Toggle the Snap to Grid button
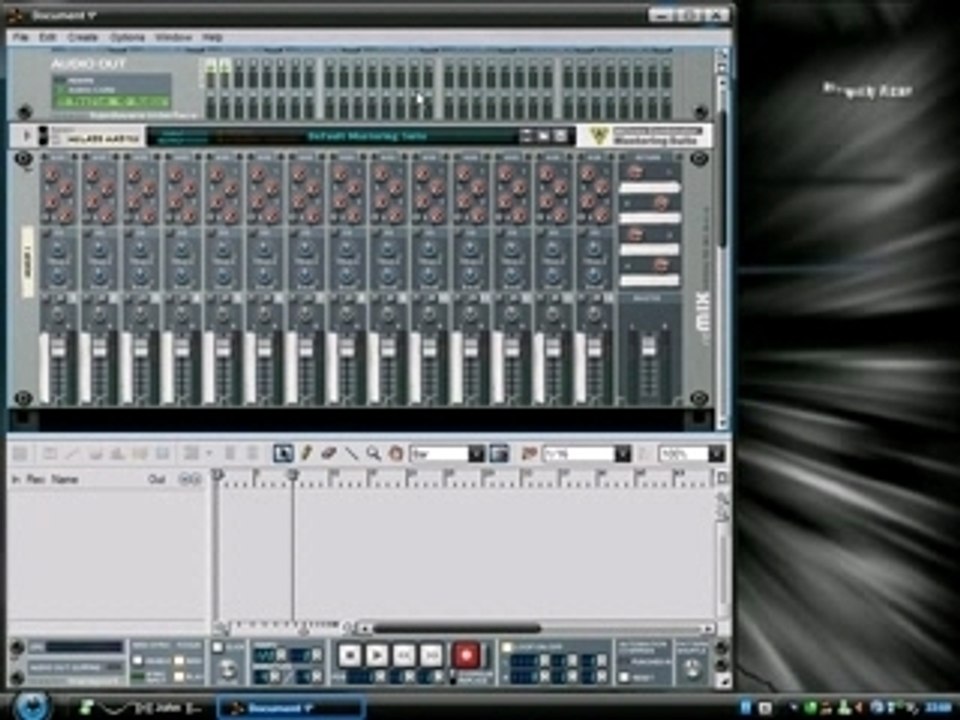960x720 pixels. [x=499, y=454]
